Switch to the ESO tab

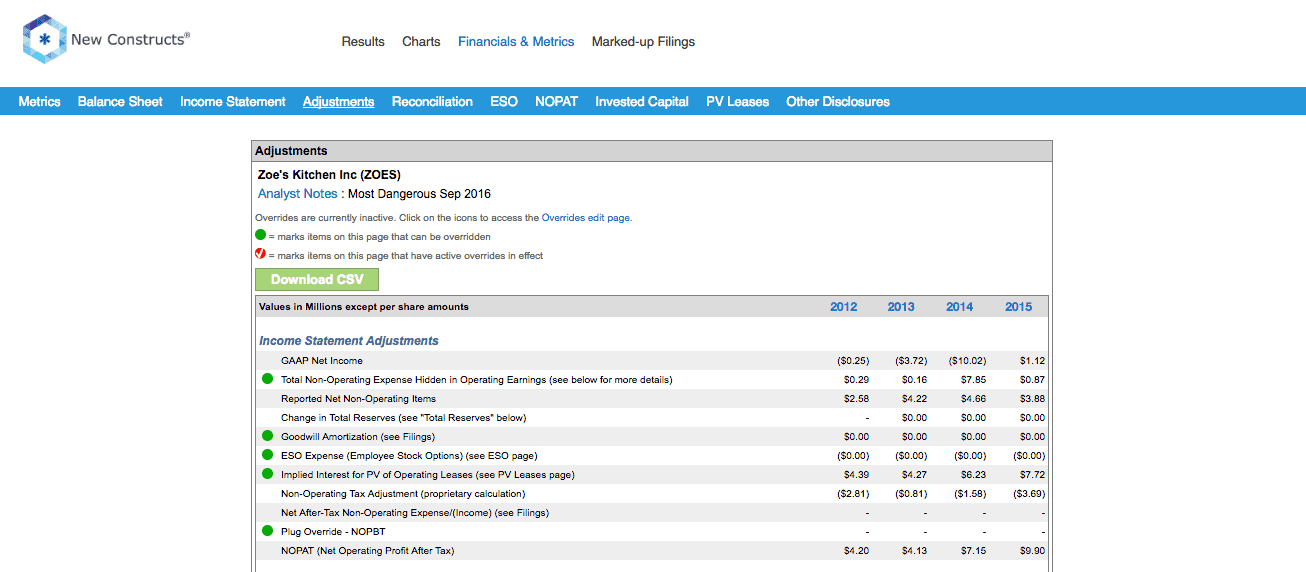504,101
